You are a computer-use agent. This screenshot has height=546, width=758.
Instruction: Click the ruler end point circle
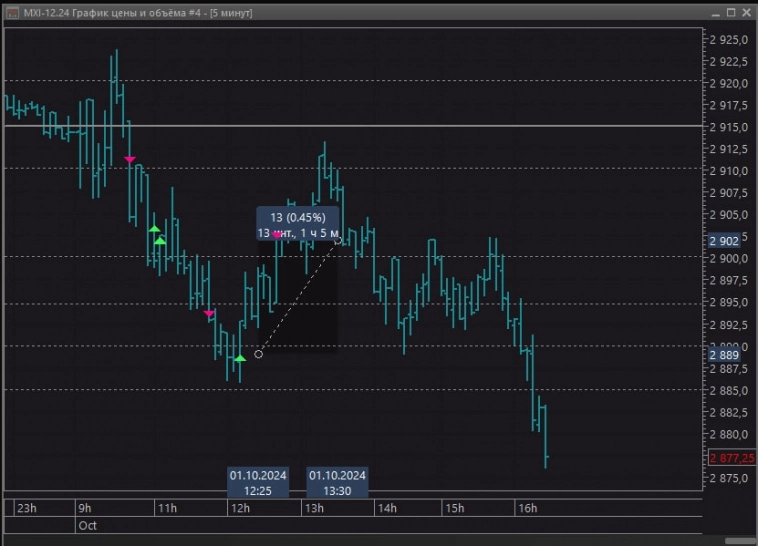(338, 240)
